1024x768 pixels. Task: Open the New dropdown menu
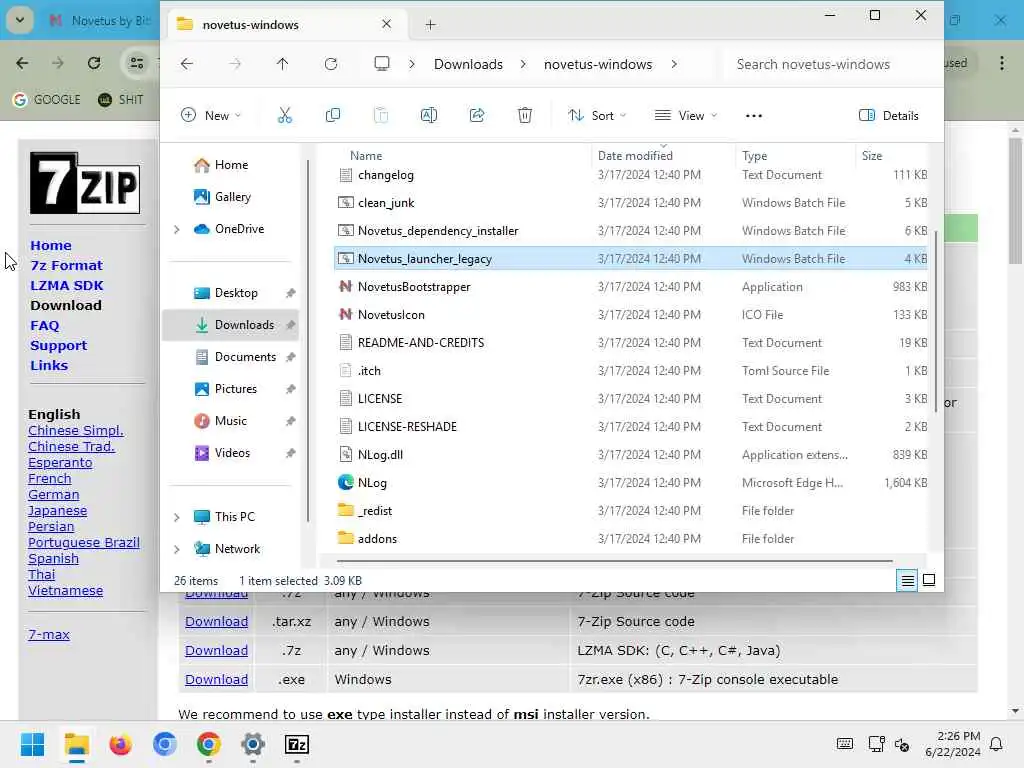[x=211, y=116]
